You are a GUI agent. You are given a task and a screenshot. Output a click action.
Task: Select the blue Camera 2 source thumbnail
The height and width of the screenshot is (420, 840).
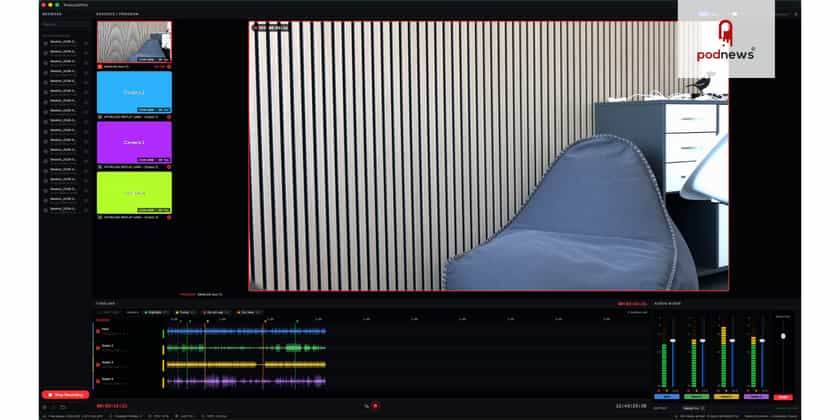click(134, 92)
